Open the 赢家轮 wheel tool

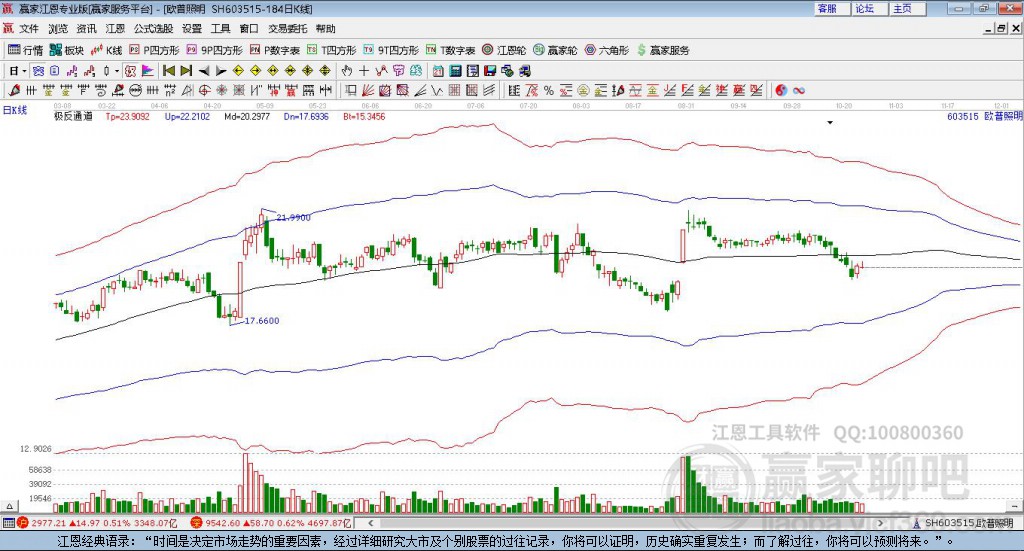pos(555,50)
